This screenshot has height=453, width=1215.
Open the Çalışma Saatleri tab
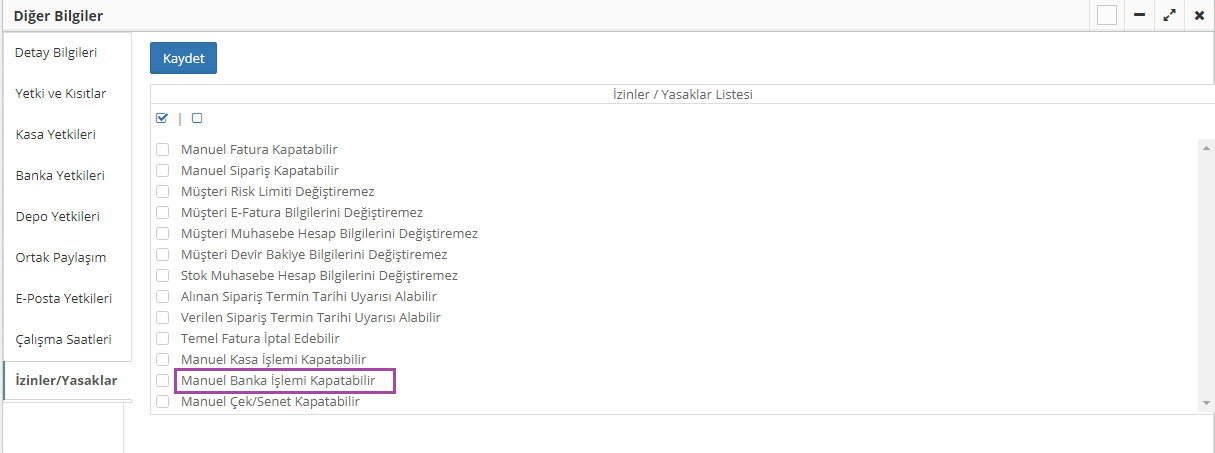point(64,339)
